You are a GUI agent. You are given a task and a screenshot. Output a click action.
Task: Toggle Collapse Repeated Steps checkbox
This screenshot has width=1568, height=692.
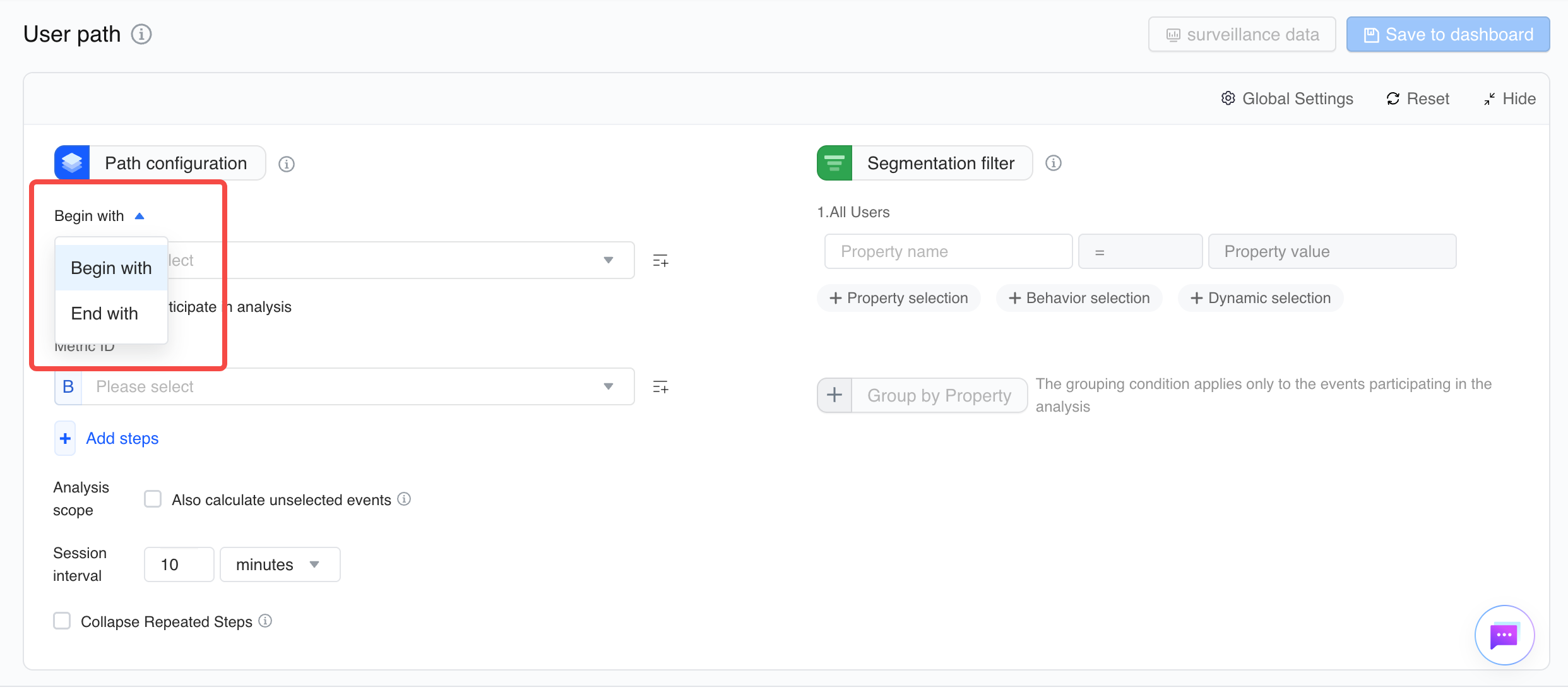(62, 621)
